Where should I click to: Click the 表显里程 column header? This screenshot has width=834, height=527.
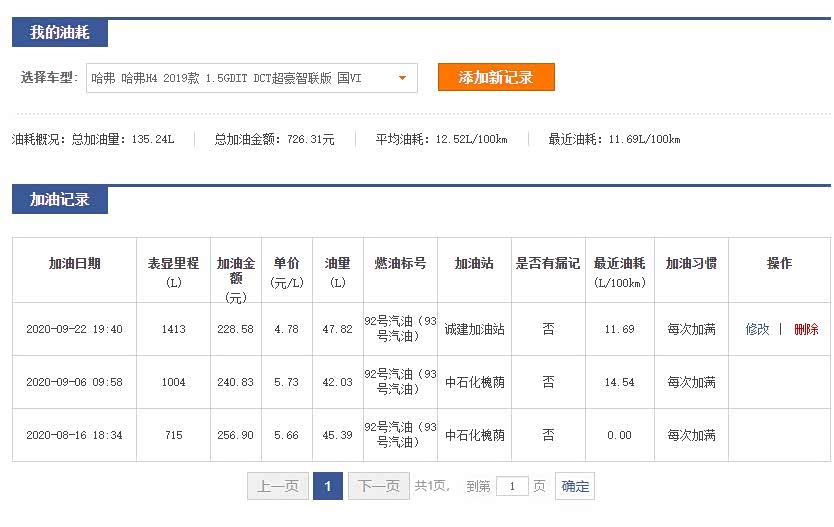coord(173,264)
